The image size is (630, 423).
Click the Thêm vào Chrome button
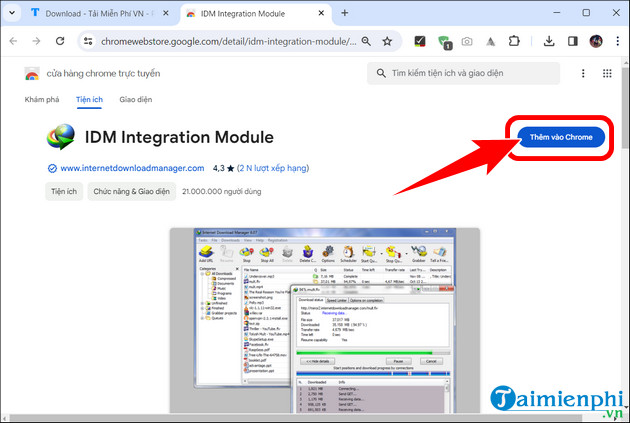click(x=561, y=137)
